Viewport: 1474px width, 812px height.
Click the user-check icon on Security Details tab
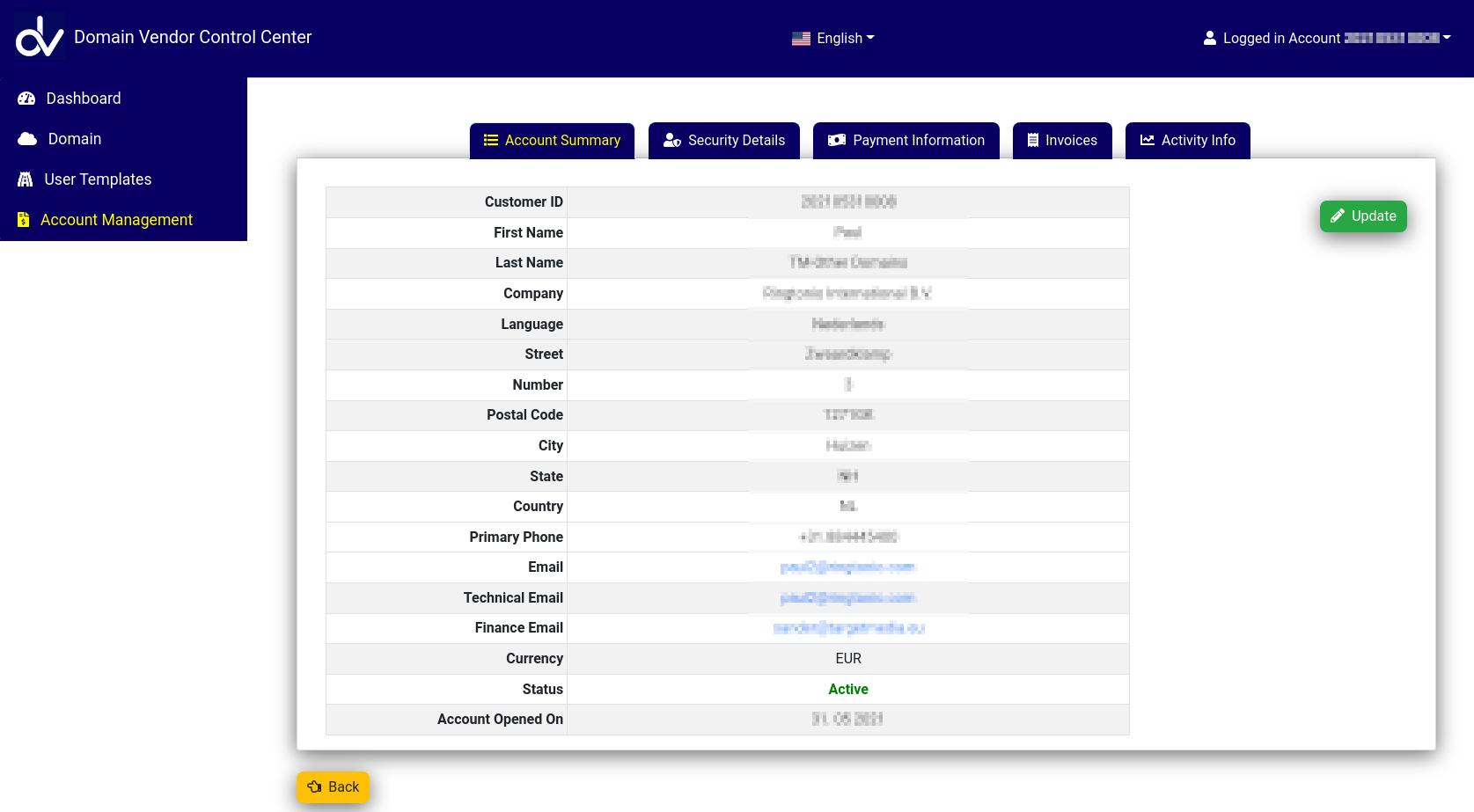(x=672, y=140)
